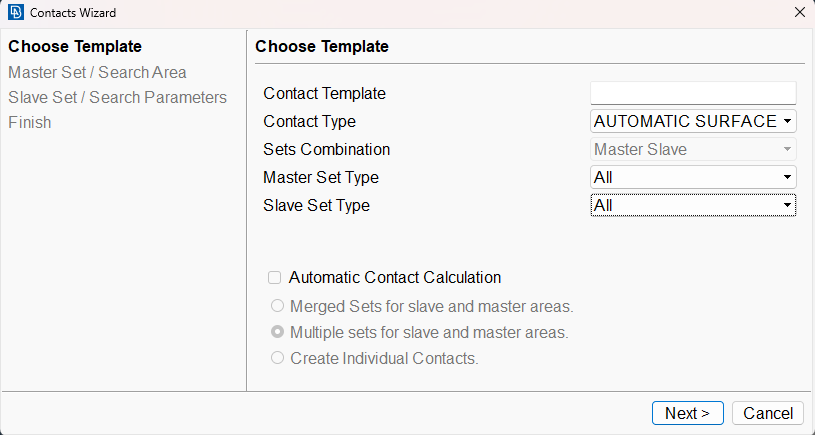Click the Cancel button
Image resolution: width=815 pixels, height=435 pixels.
tap(768, 413)
